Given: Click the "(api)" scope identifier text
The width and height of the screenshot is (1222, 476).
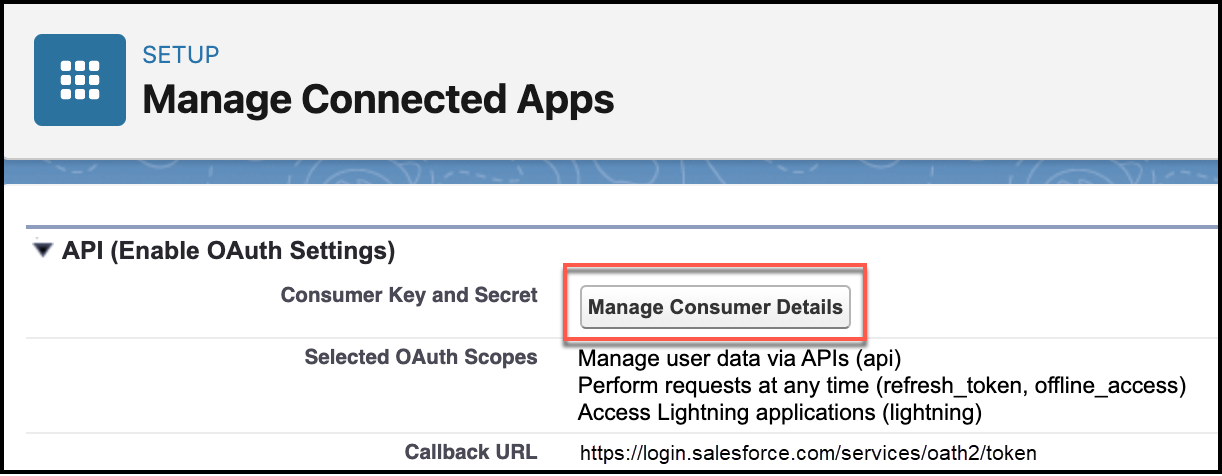Looking at the screenshot, I should pos(893,358).
